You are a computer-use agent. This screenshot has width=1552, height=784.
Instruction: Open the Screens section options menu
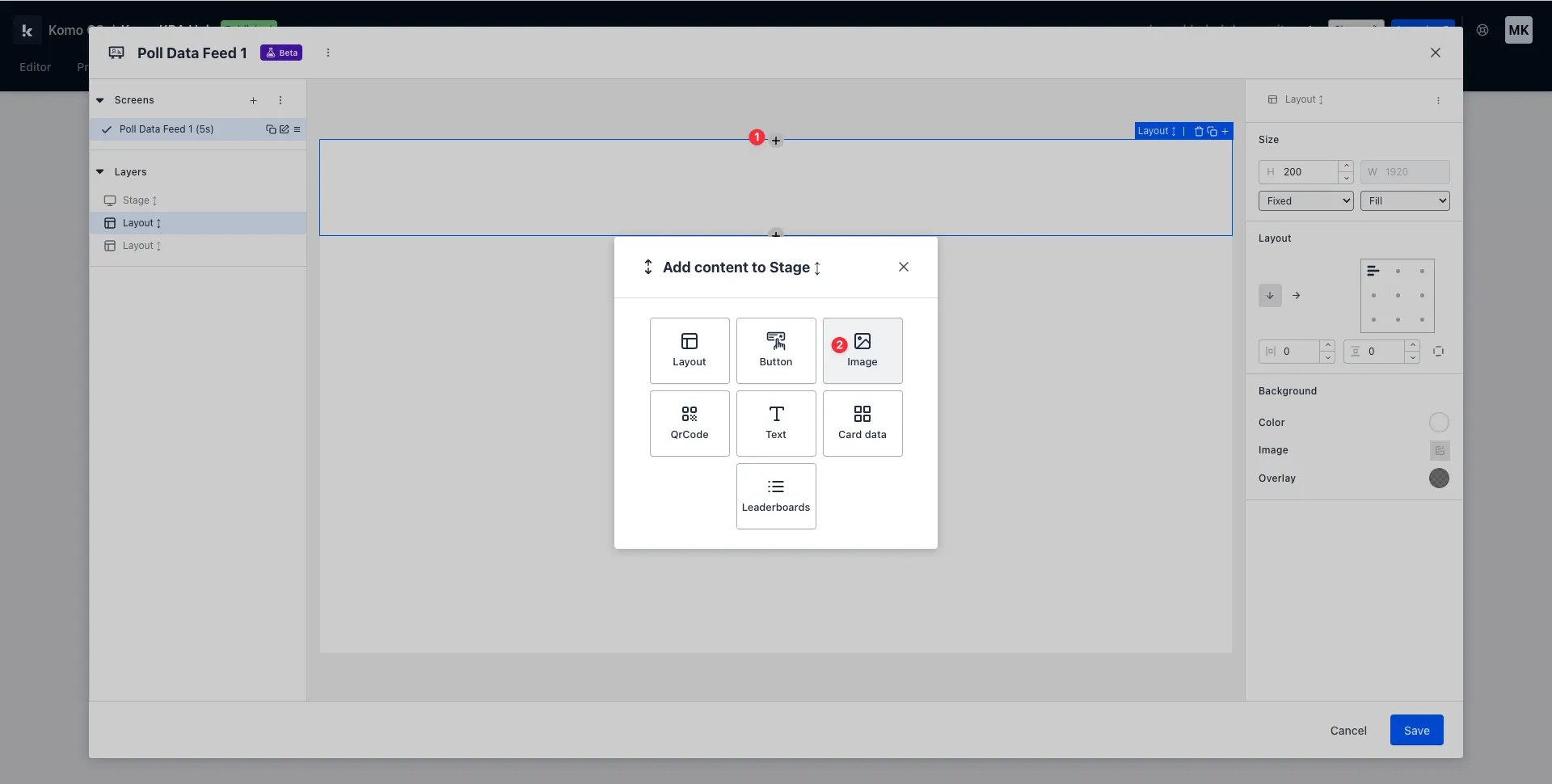pos(280,100)
